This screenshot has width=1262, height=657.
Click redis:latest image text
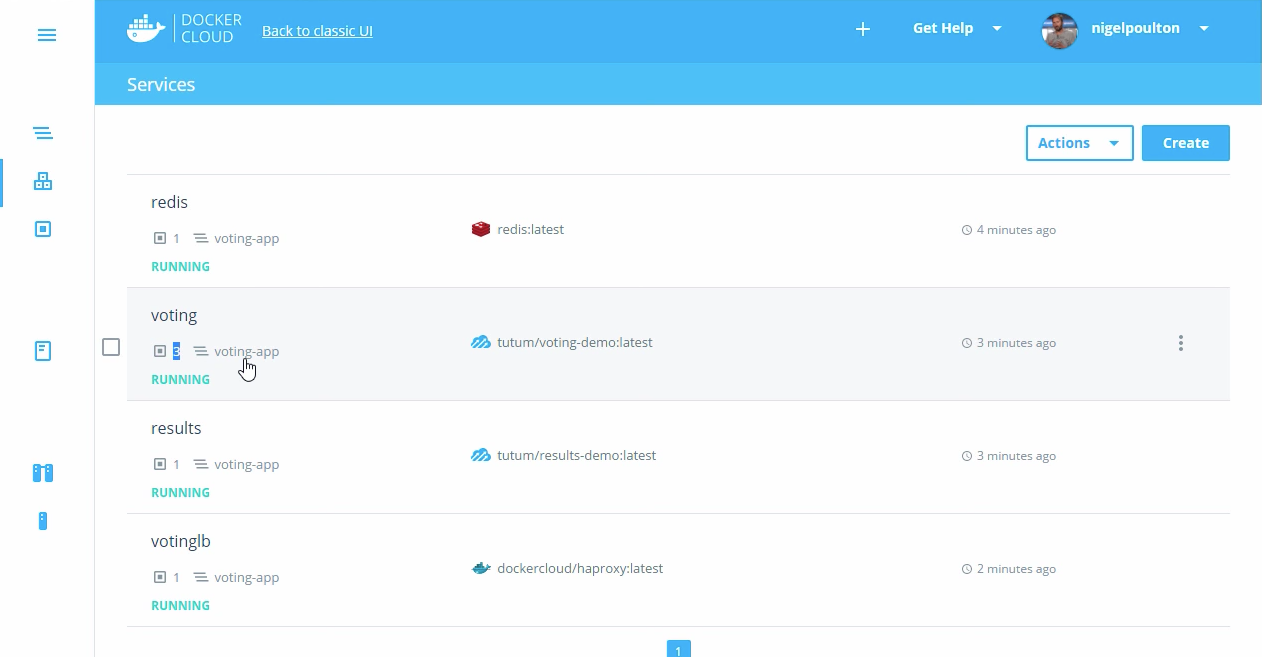pos(530,229)
